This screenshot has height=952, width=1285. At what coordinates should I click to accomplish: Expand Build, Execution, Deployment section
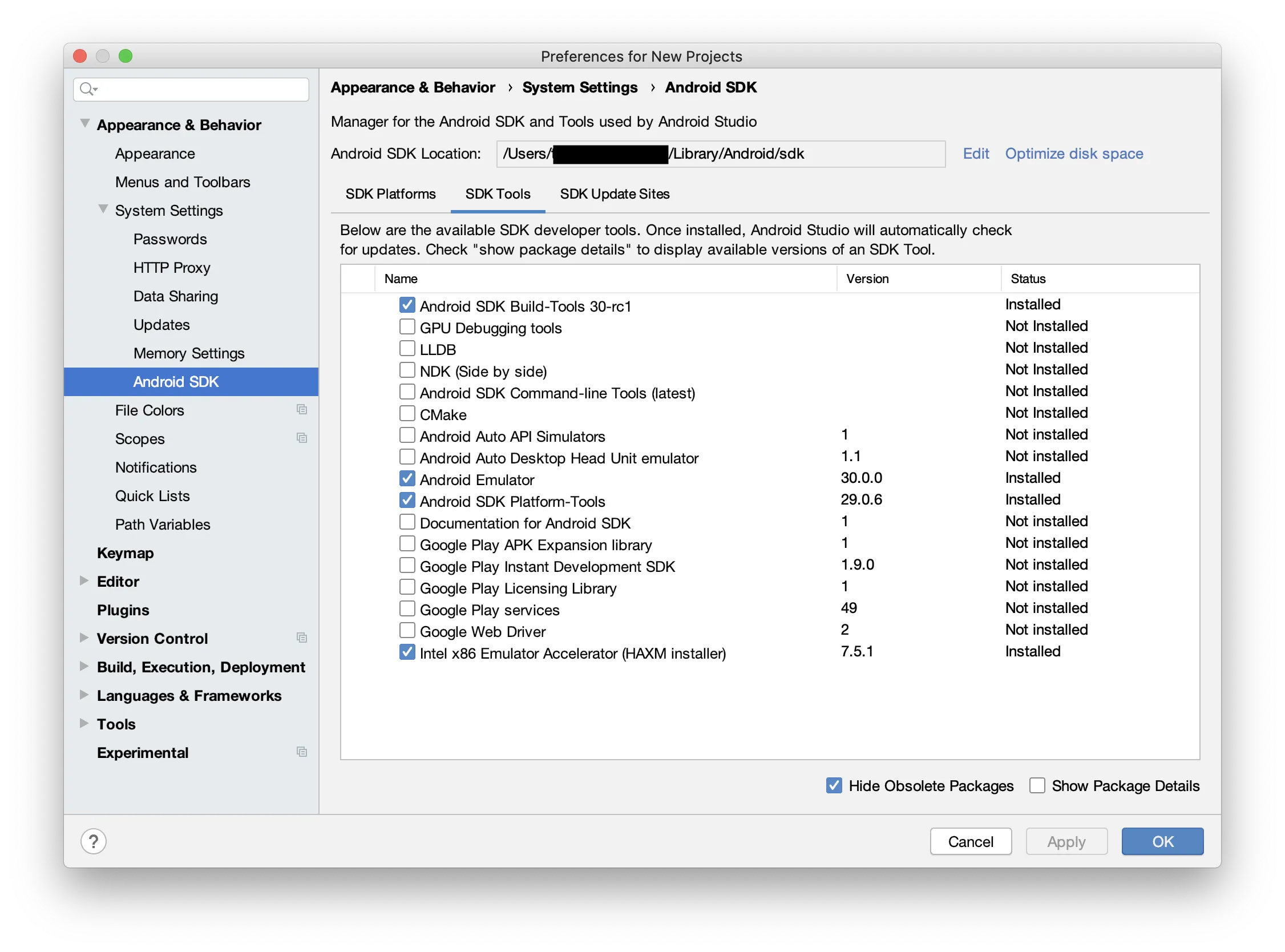pos(84,667)
